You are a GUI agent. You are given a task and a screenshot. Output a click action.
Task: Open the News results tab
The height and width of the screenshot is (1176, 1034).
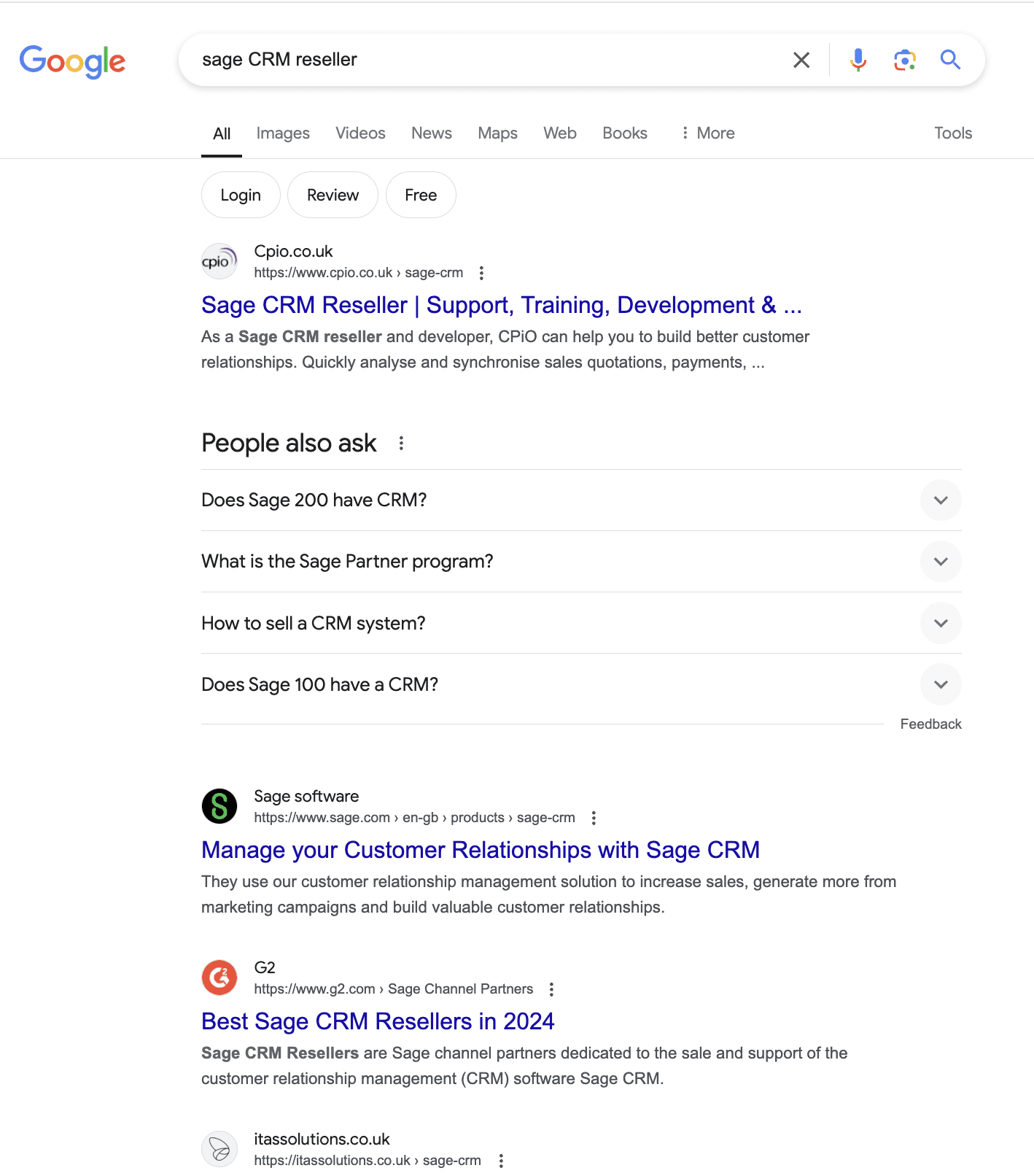(431, 133)
